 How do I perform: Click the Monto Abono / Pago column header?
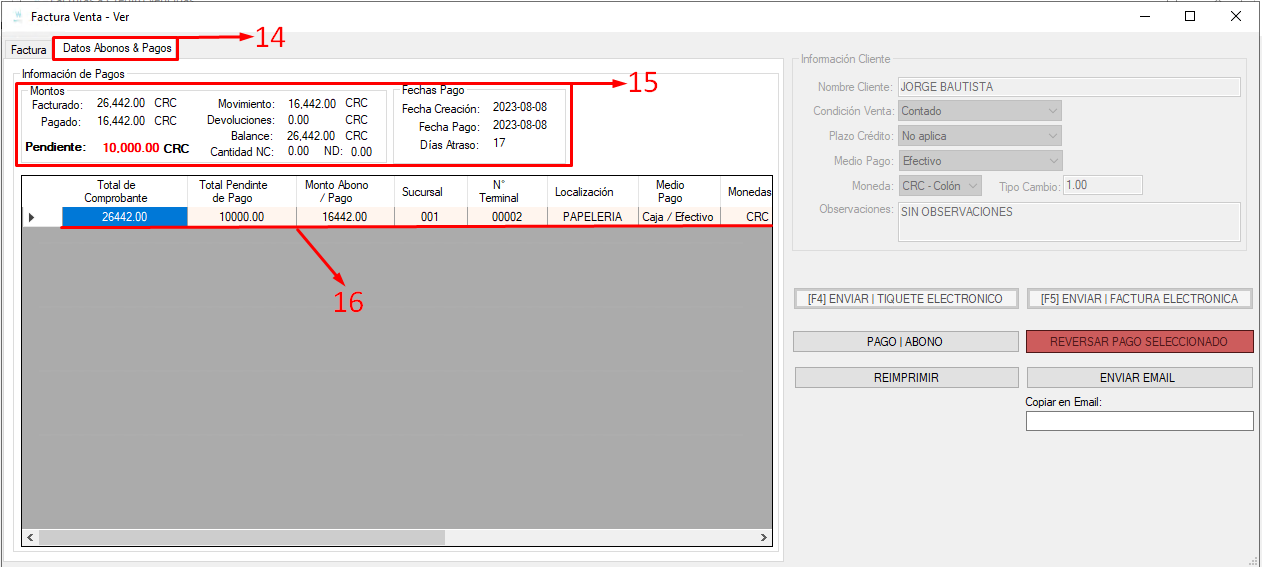[x=344, y=192]
